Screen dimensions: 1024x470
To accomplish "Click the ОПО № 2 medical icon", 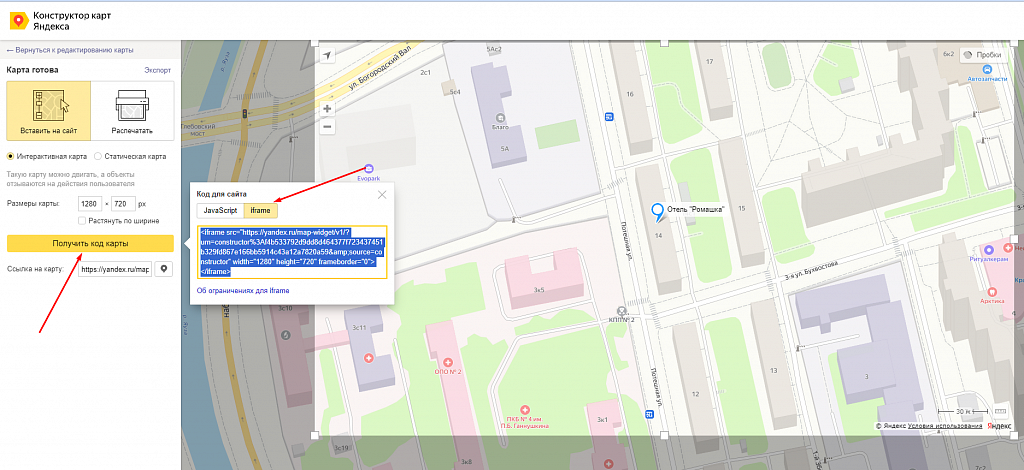I will coord(448,362).
